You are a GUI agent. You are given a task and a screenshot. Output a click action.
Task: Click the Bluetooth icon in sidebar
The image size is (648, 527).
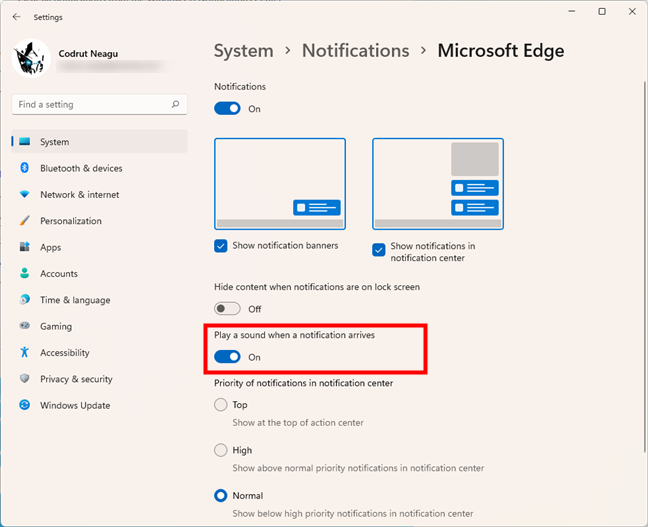24,167
